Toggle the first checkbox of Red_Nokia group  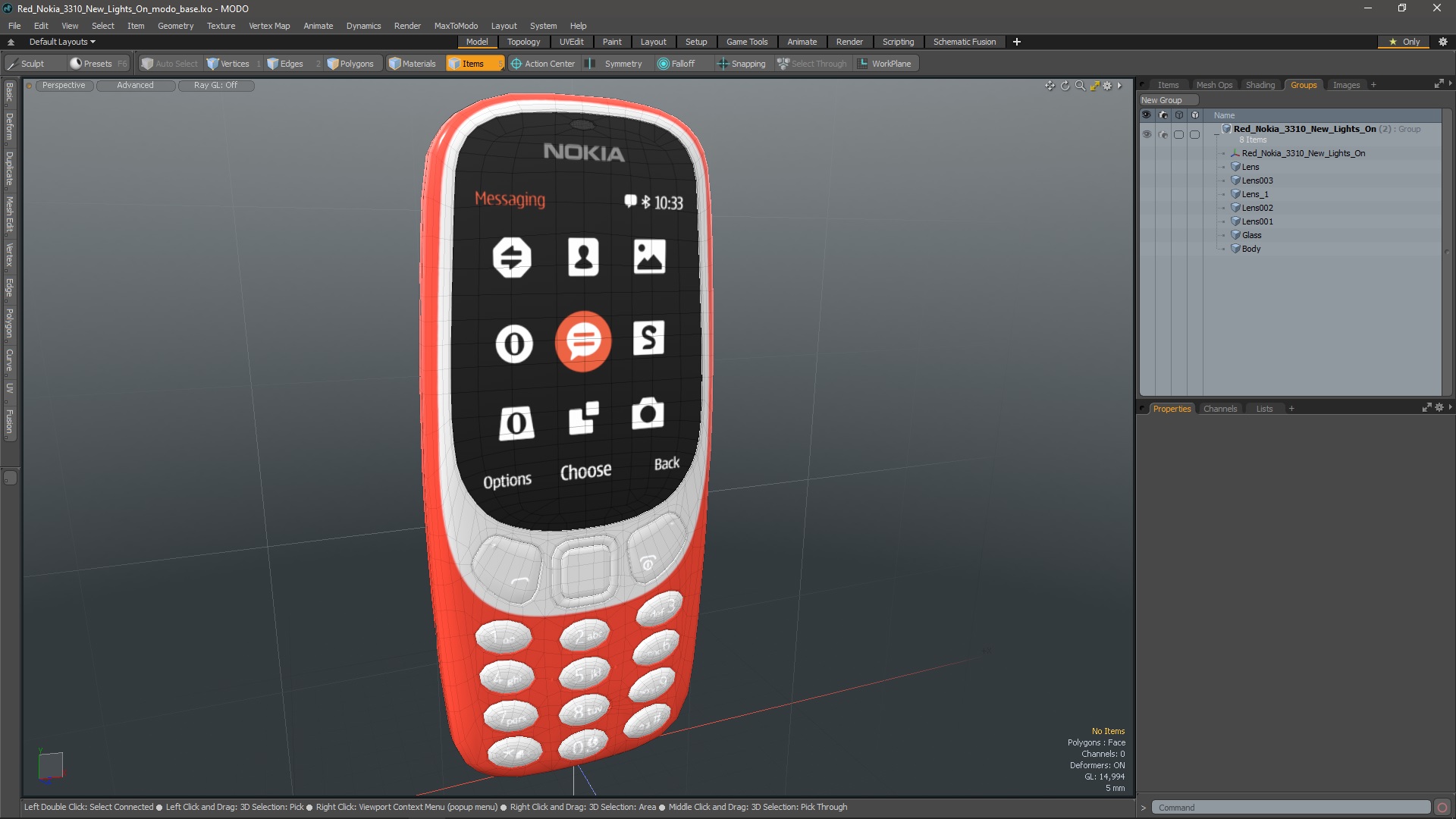[1178, 134]
